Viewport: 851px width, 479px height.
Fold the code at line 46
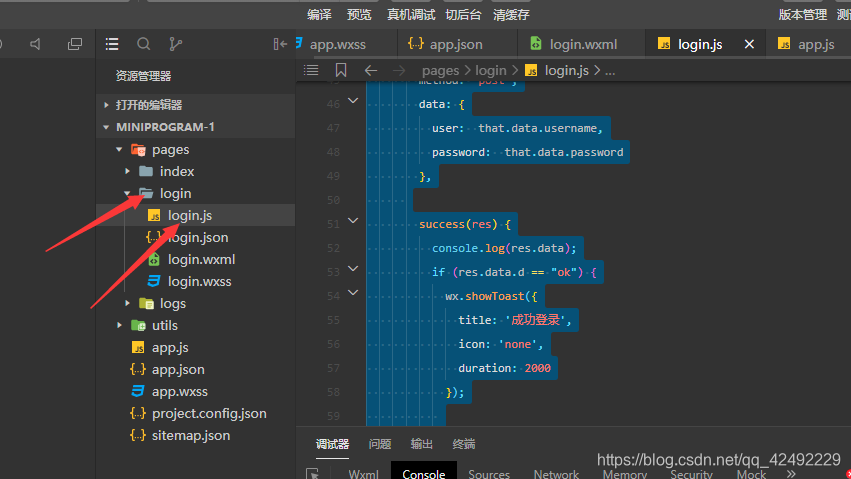pyautogui.click(x=353, y=100)
